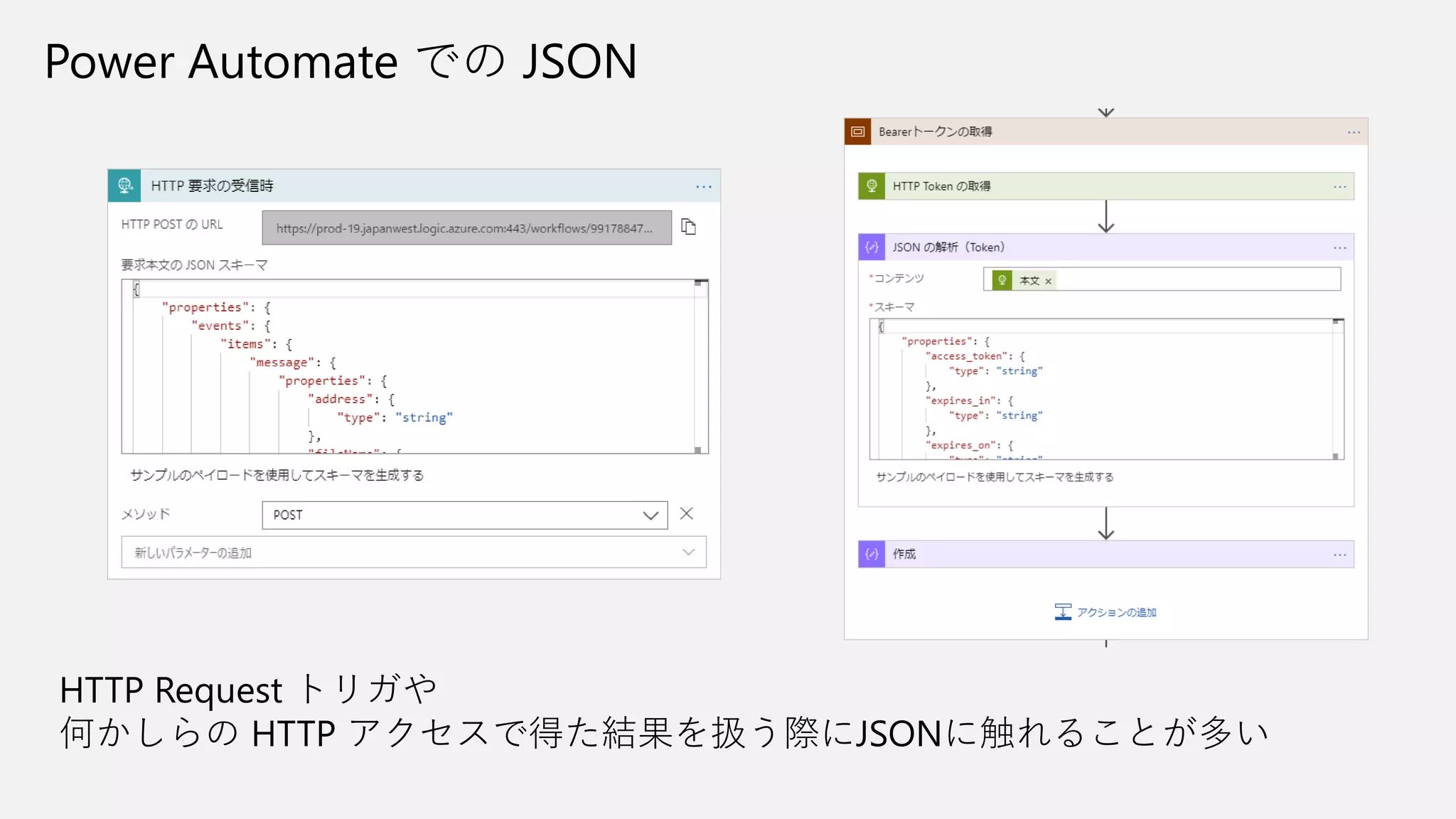Remove the メソッド parameter with X
The height and width of the screenshot is (819, 1456).
(686, 513)
